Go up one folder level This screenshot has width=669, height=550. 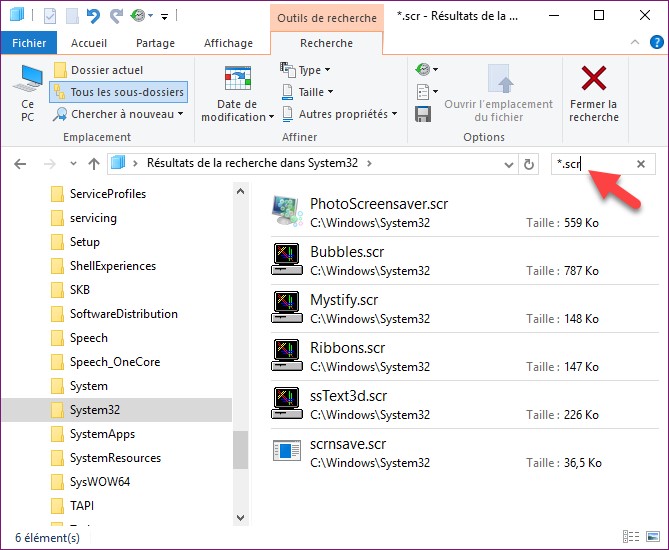pyautogui.click(x=94, y=164)
